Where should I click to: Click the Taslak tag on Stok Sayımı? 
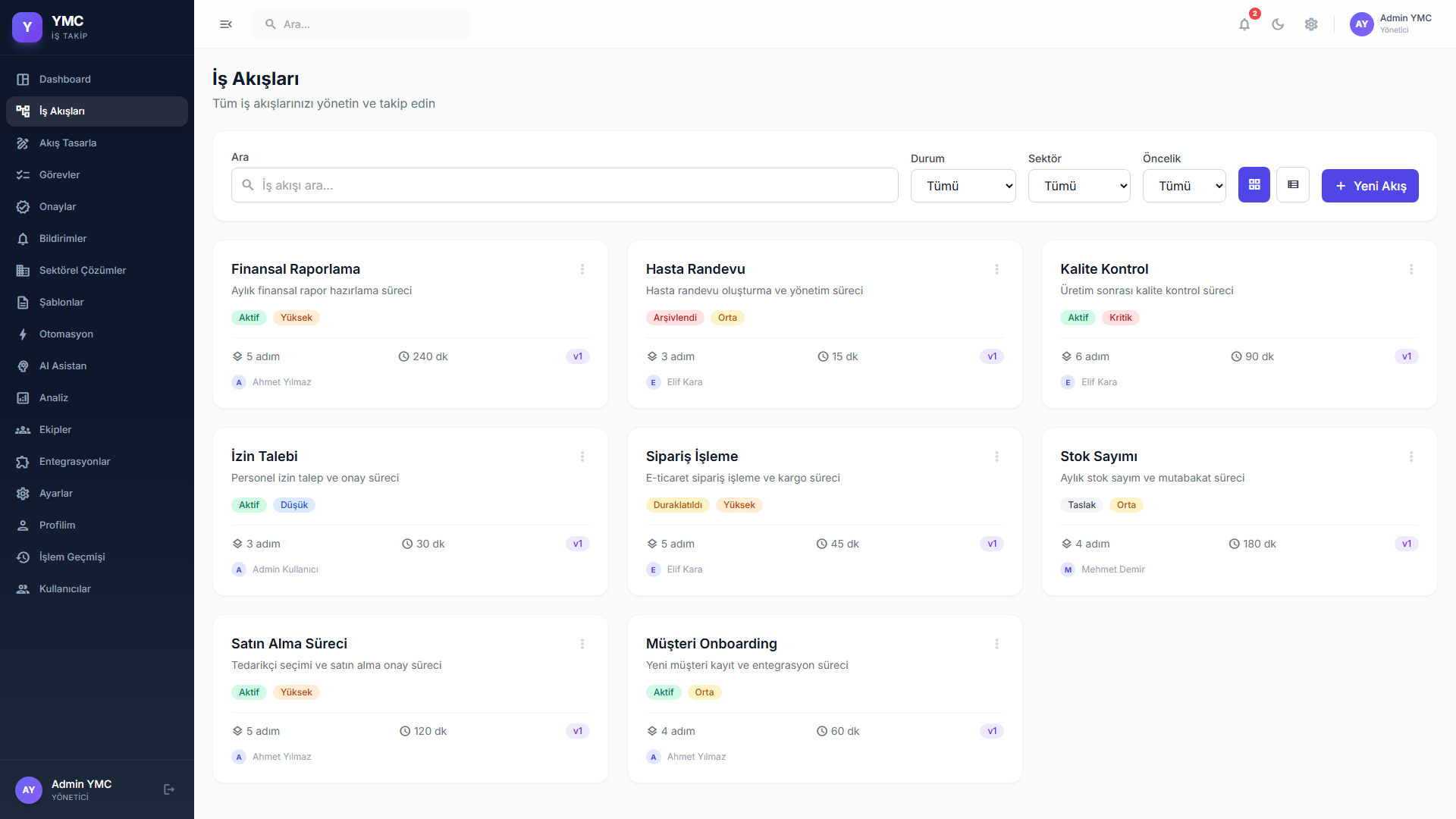point(1081,505)
